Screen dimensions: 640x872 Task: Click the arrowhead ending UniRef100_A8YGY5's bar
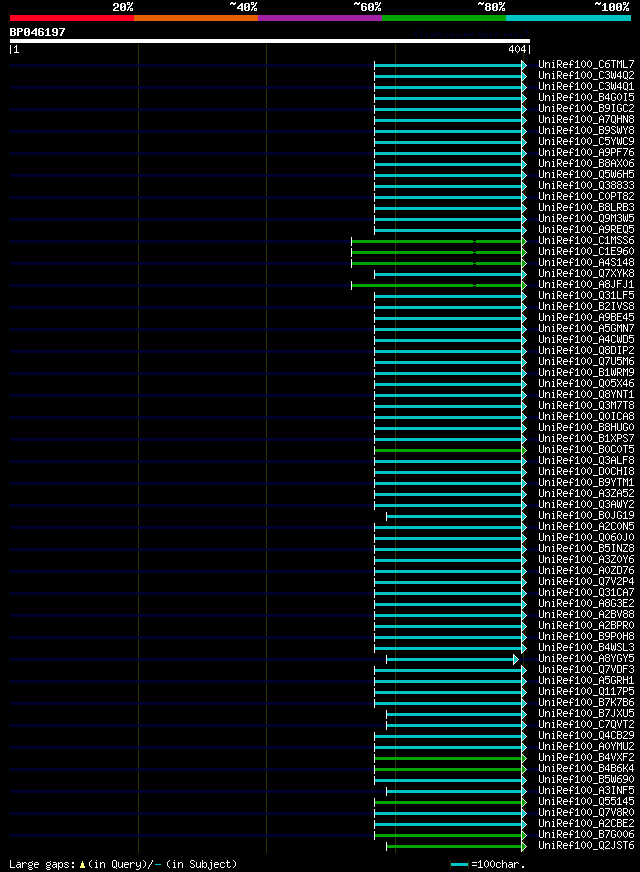click(516, 660)
